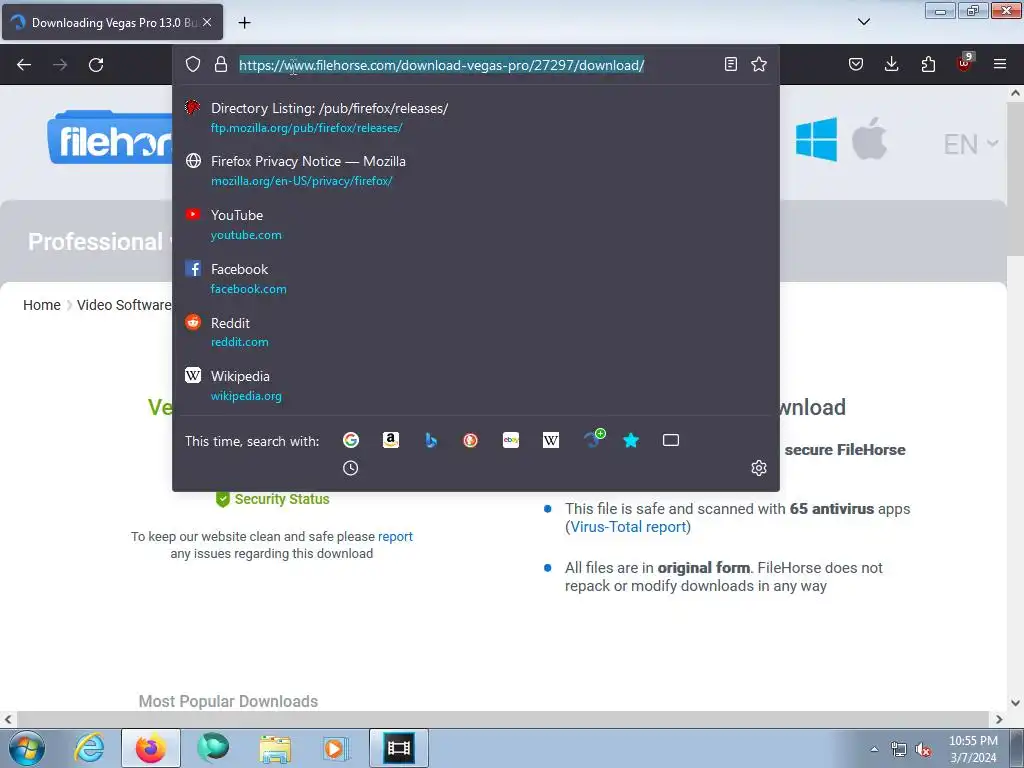
Task: Search with DuckDuckGo one-off icon
Action: pyautogui.click(x=470, y=440)
